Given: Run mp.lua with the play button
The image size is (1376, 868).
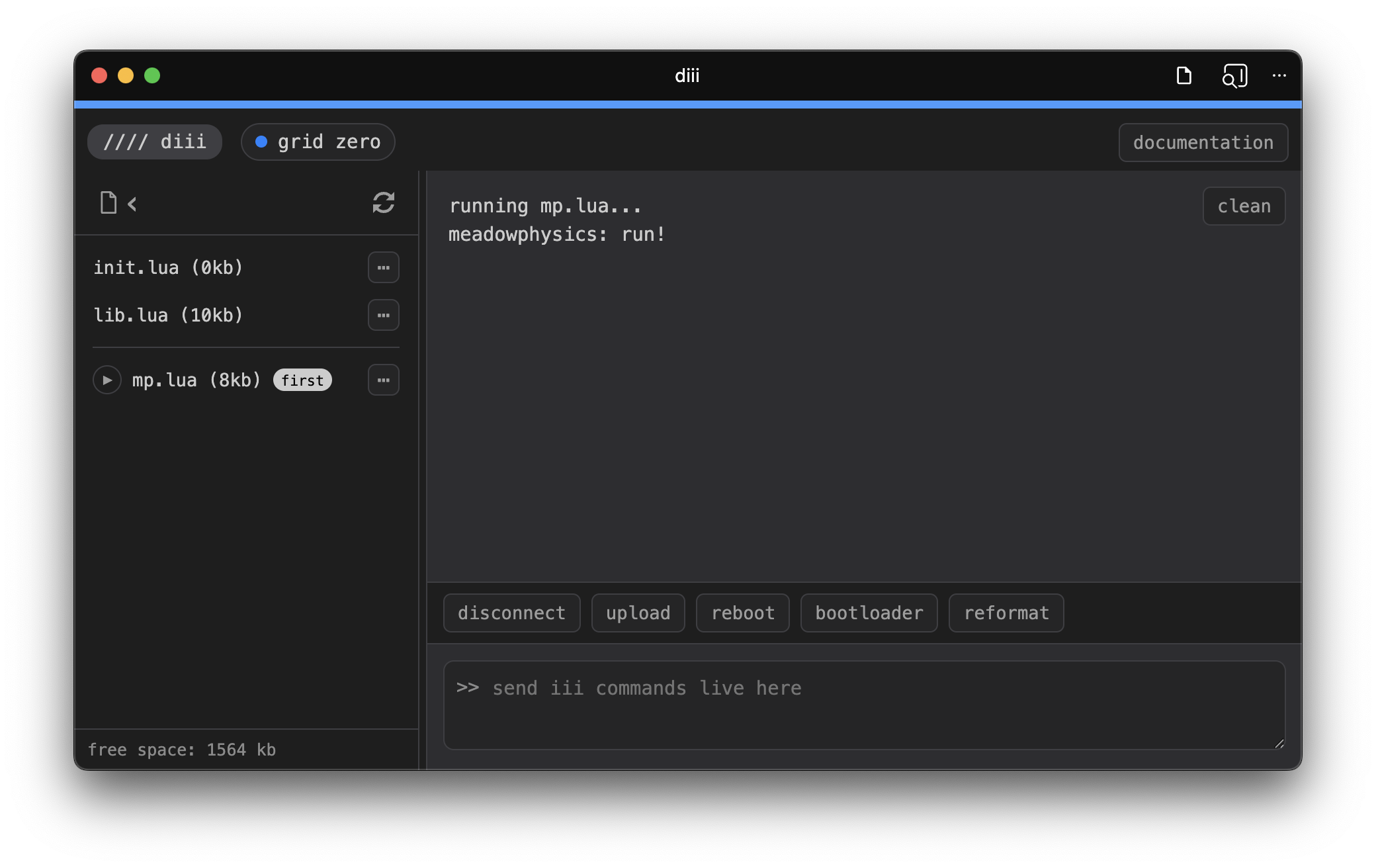Looking at the screenshot, I should (107, 380).
